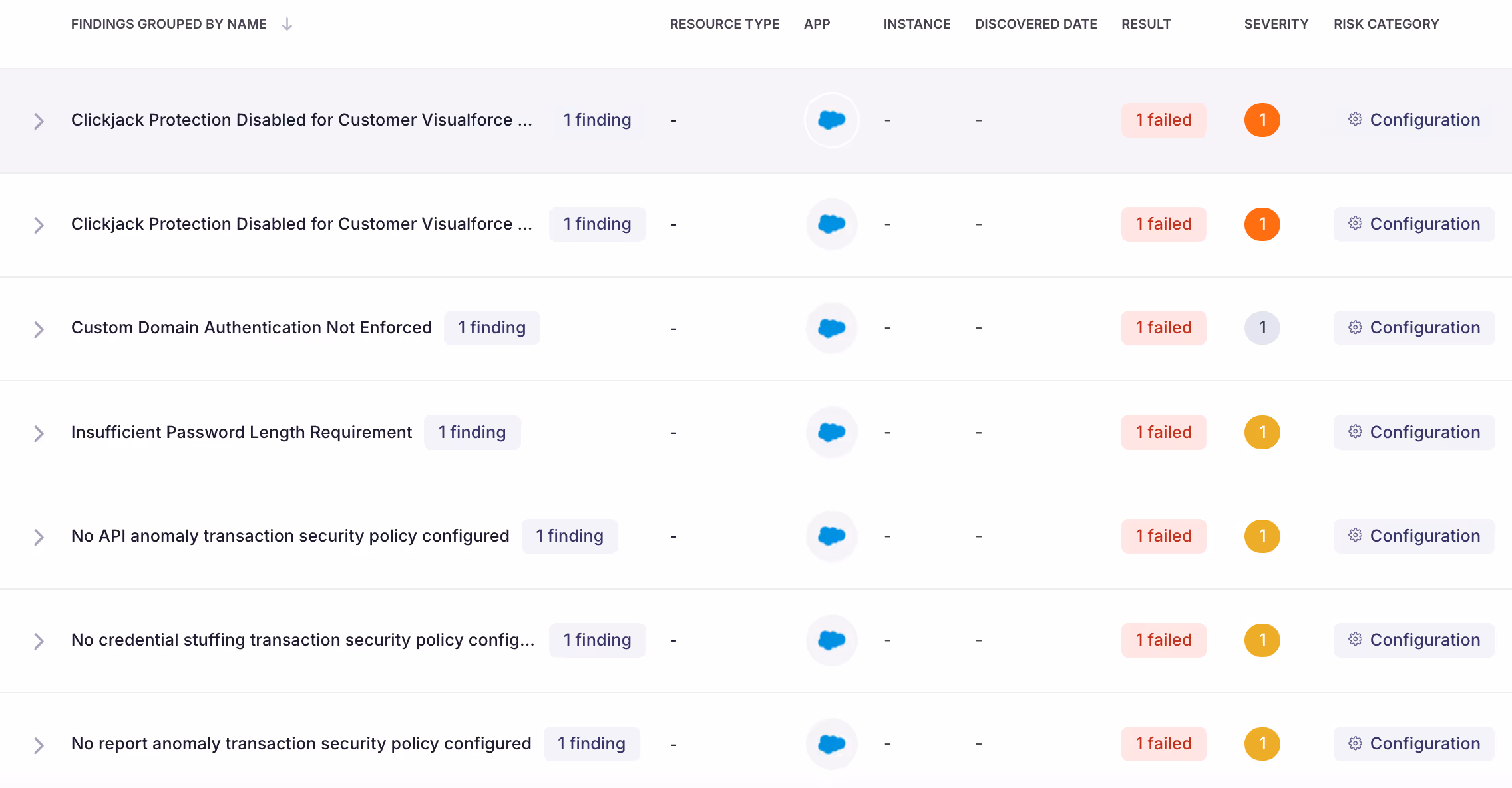Click Risk Category column header
Viewport: 1512px width, 788px height.
[x=1386, y=24]
